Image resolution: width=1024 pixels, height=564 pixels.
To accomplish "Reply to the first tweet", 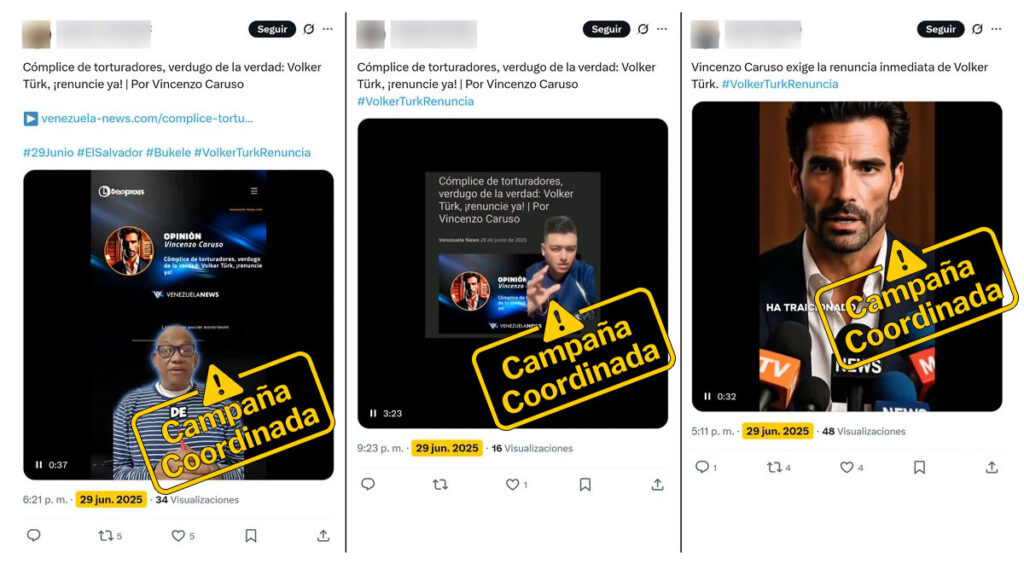I will tap(34, 535).
